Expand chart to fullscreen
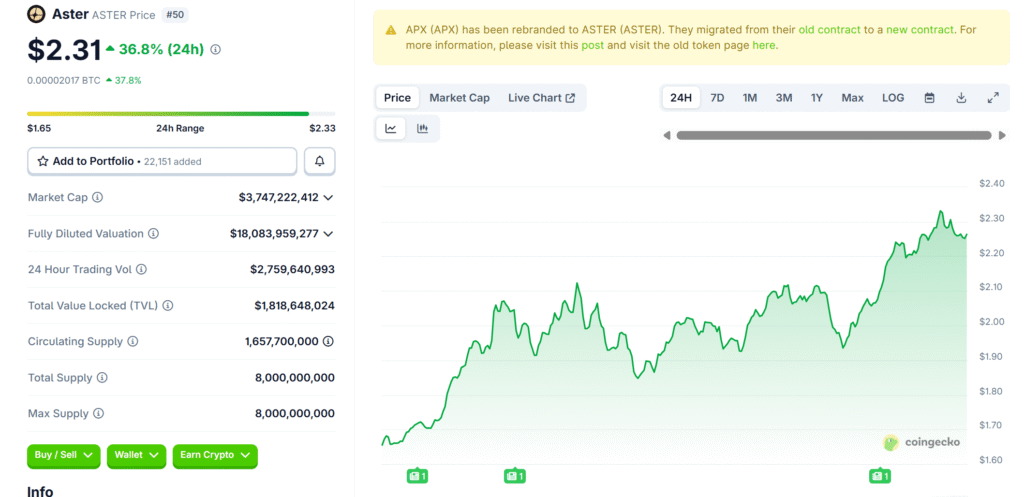 coord(993,98)
